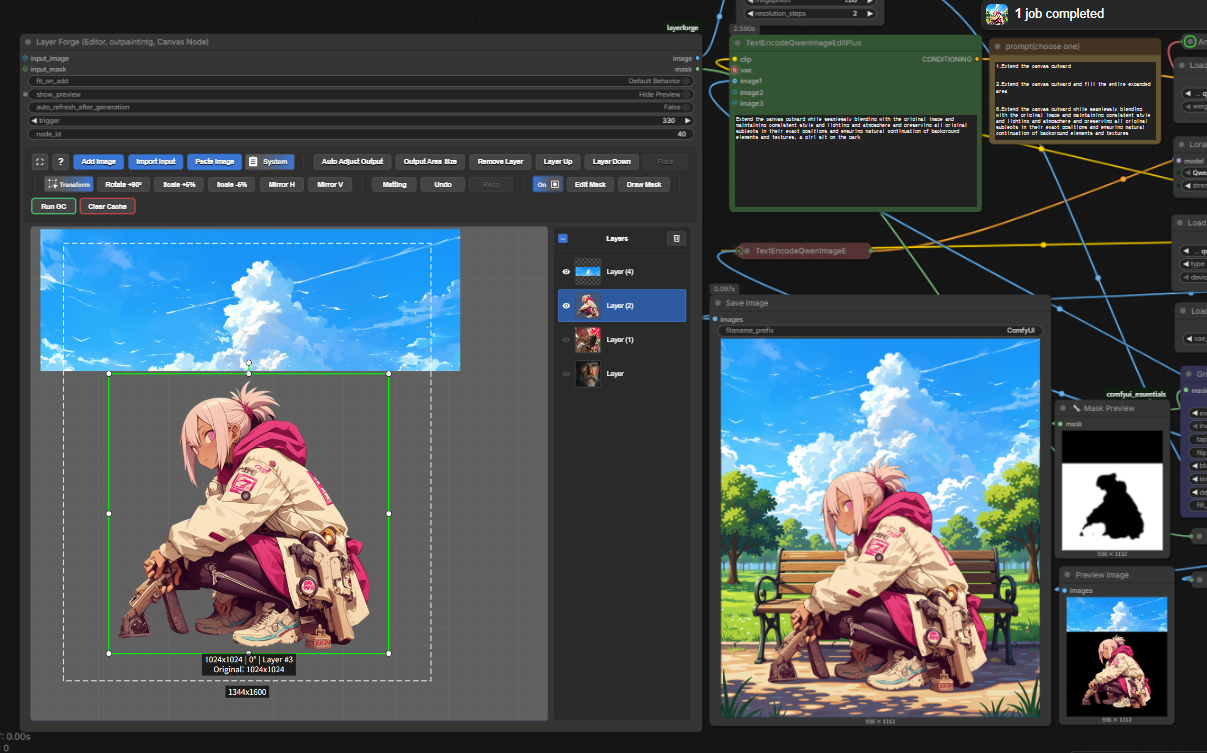This screenshot has width=1207, height=753.
Task: Click the blue minus icon beside Layers title
Action: tap(563, 239)
